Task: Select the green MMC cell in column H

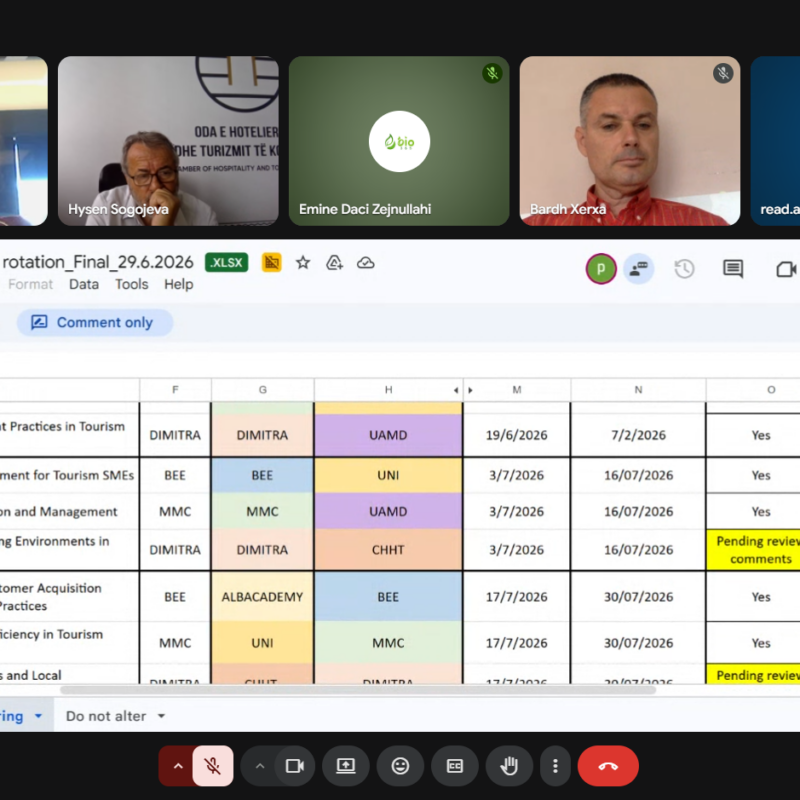Action: coord(388,642)
